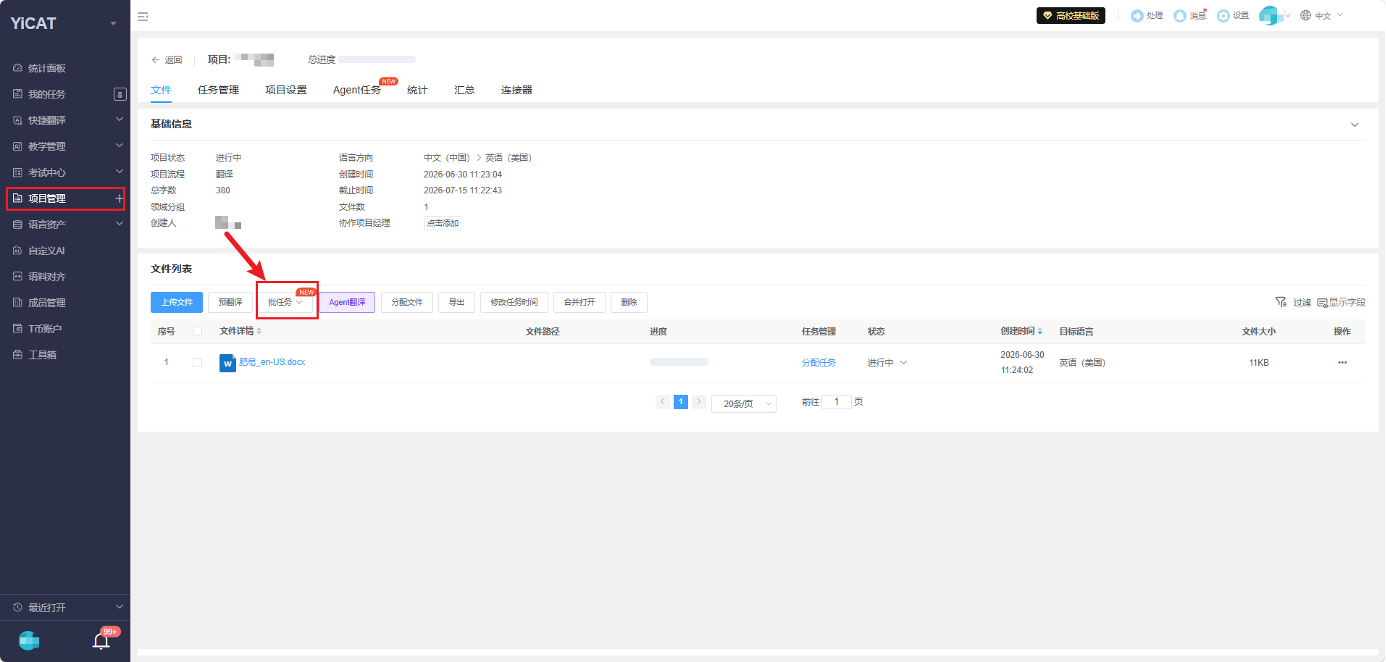Screen dimensions: 1386x662
Task: Switch to the 任务管理 tab
Action: [218, 90]
